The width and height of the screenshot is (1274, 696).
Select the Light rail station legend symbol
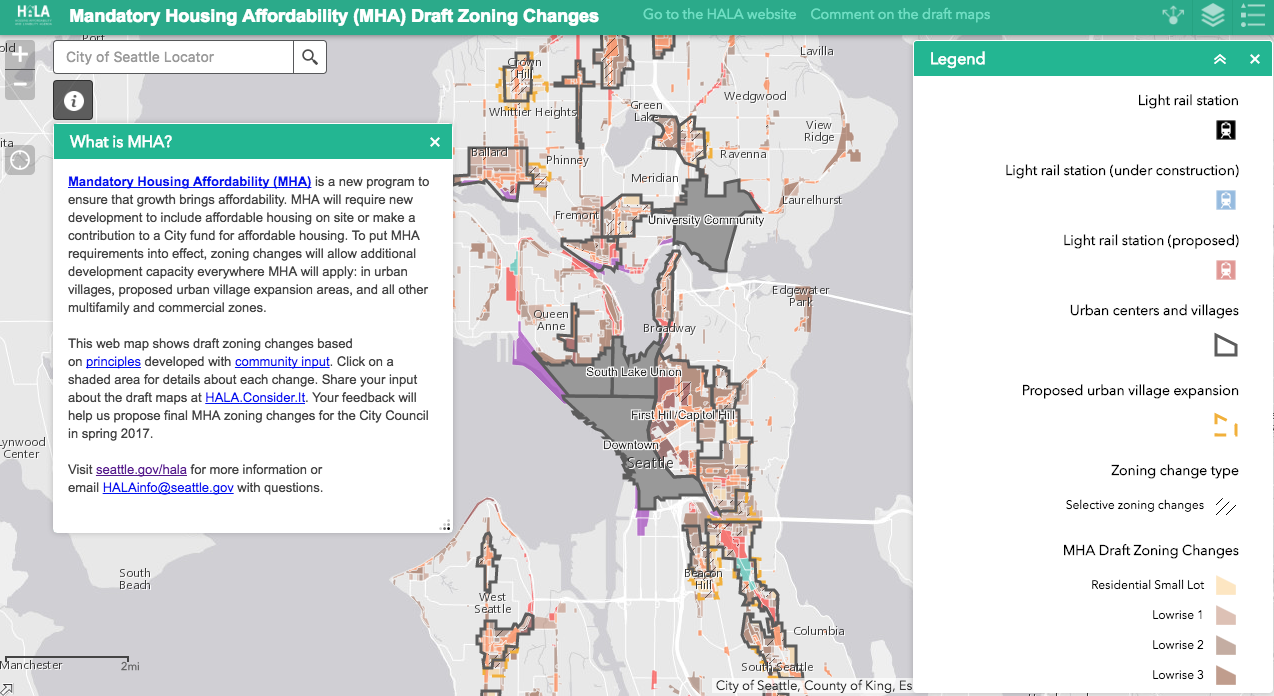coord(1225,130)
